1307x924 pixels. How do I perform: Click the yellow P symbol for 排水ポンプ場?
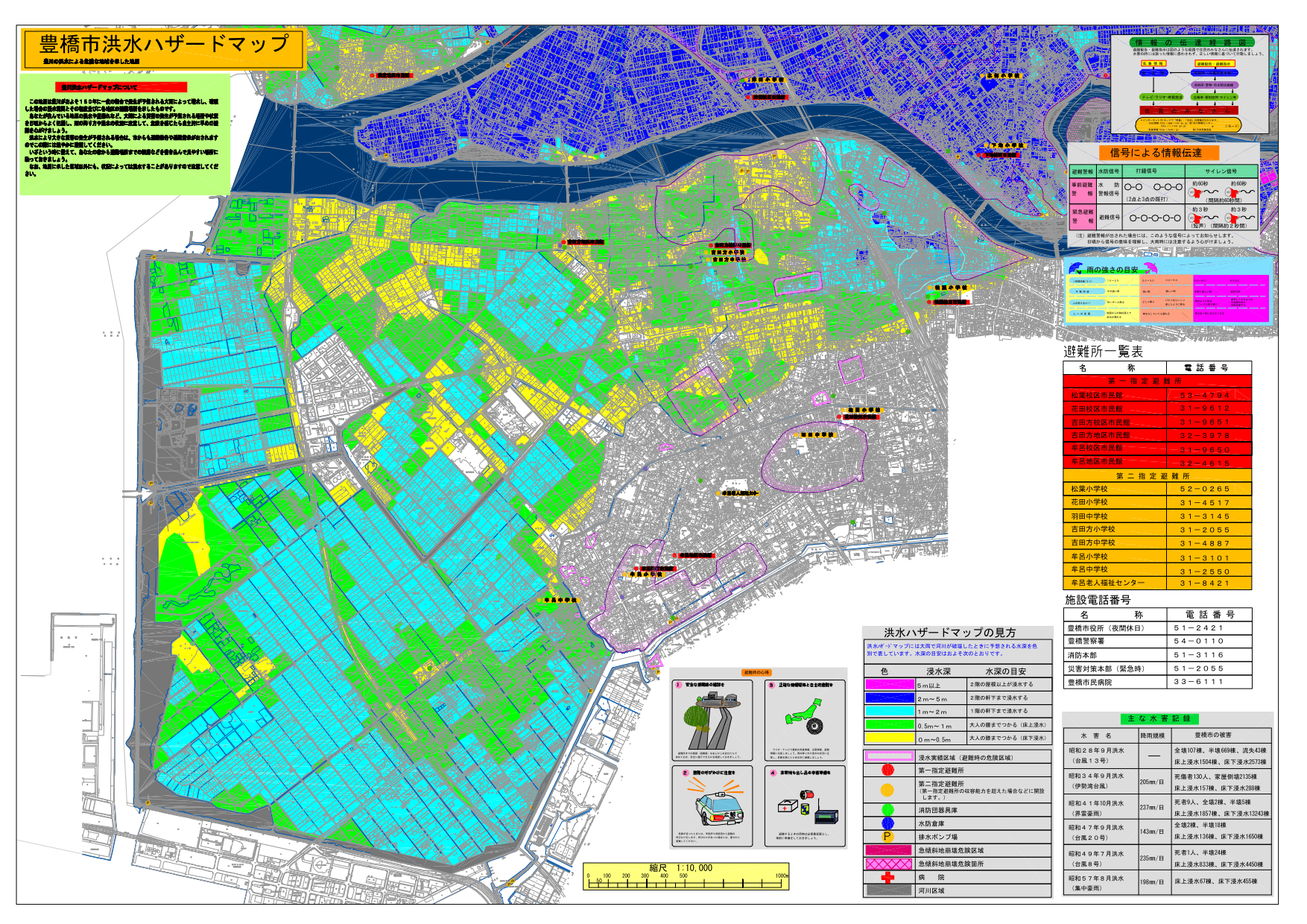pos(887,837)
